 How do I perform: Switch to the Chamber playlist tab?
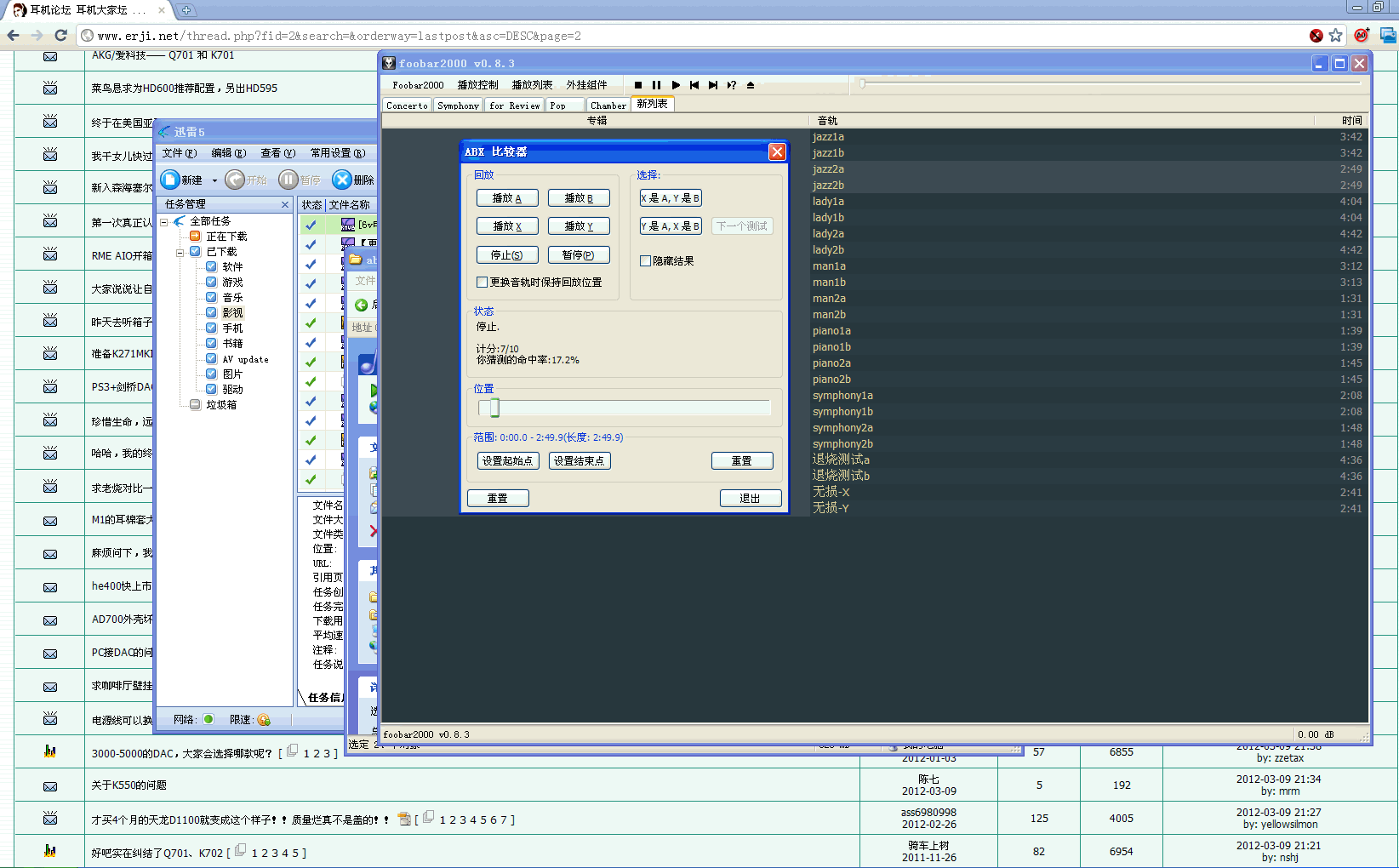(x=608, y=106)
